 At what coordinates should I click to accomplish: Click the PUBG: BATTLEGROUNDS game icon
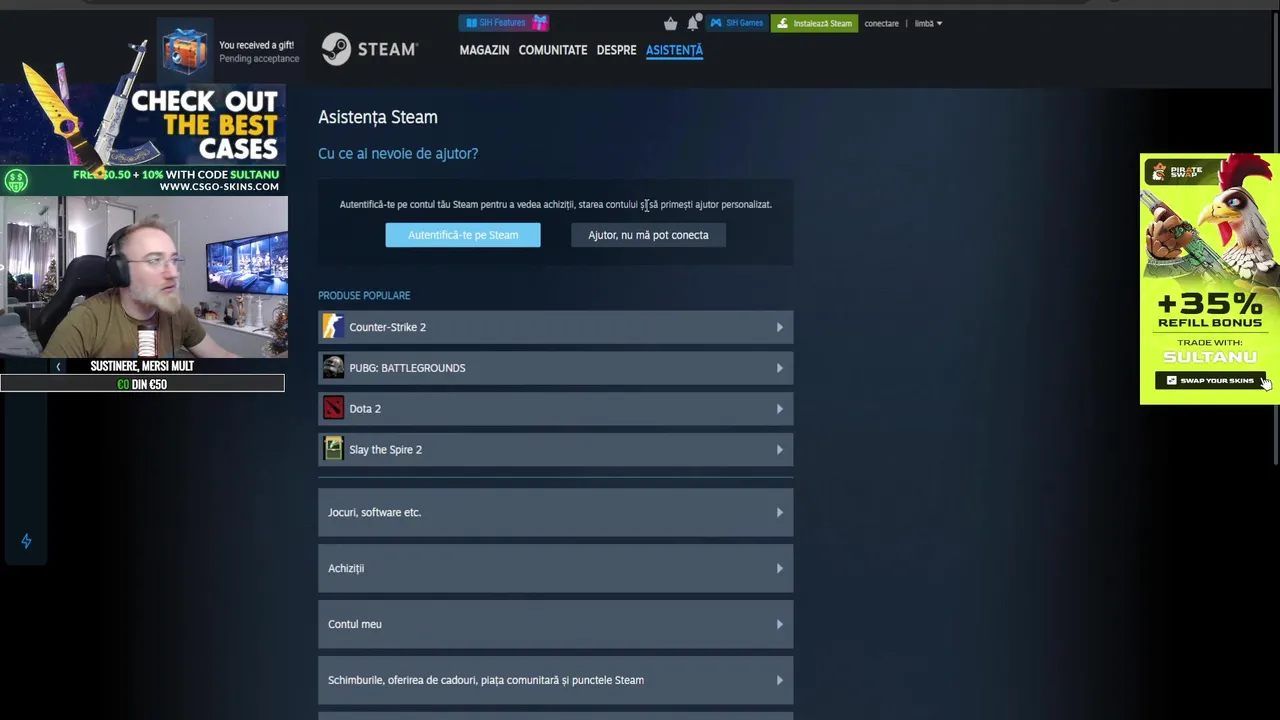click(333, 368)
